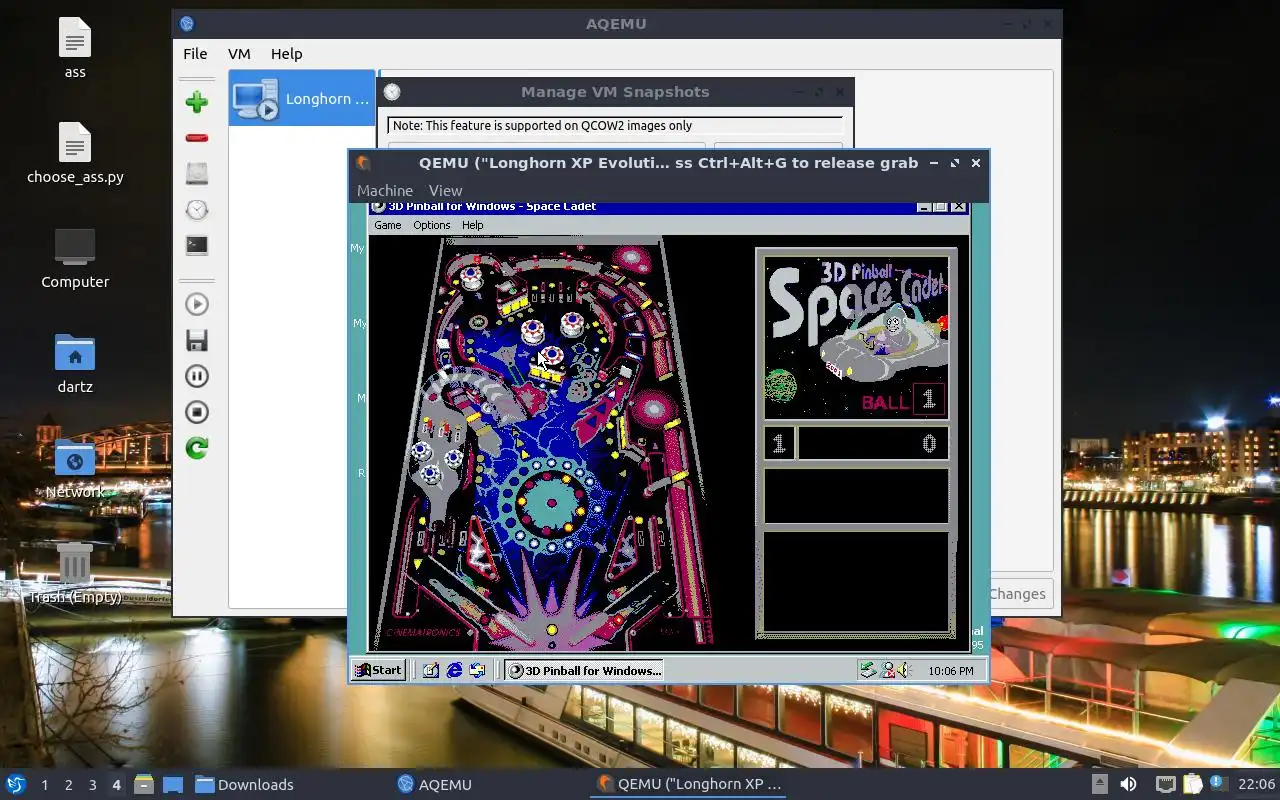
Task: Open VM snapshots via clock icon in AQEMU
Action: [197, 209]
